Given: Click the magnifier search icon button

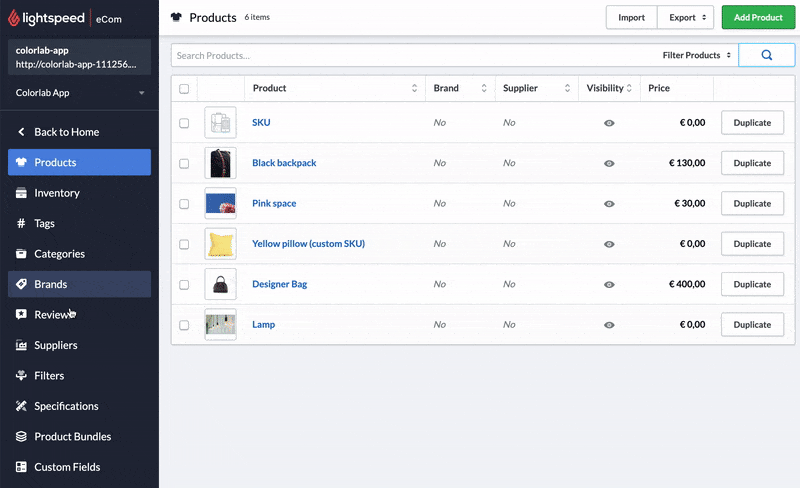Looking at the screenshot, I should click(x=766, y=55).
